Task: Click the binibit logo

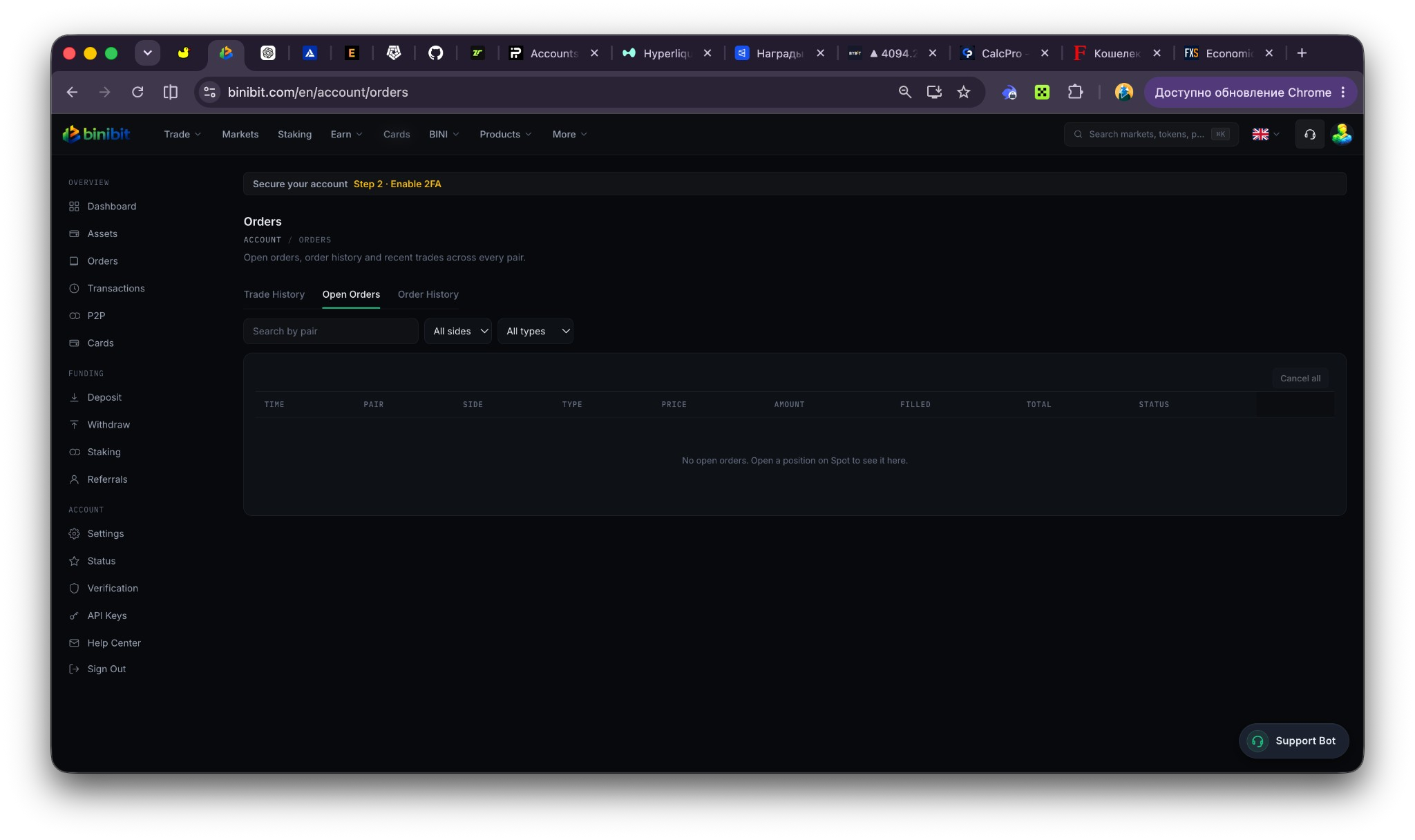Action: tap(96, 134)
